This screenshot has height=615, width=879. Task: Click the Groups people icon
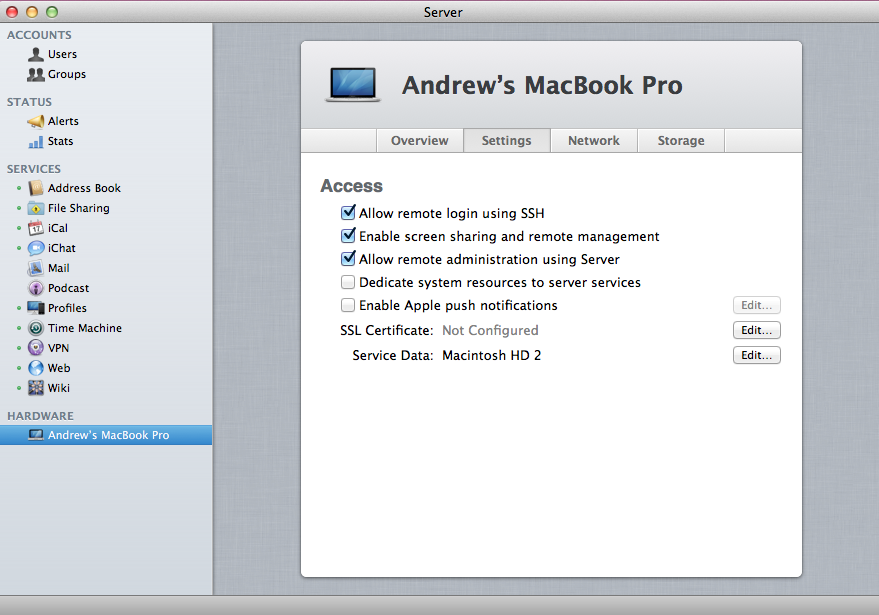(36, 74)
